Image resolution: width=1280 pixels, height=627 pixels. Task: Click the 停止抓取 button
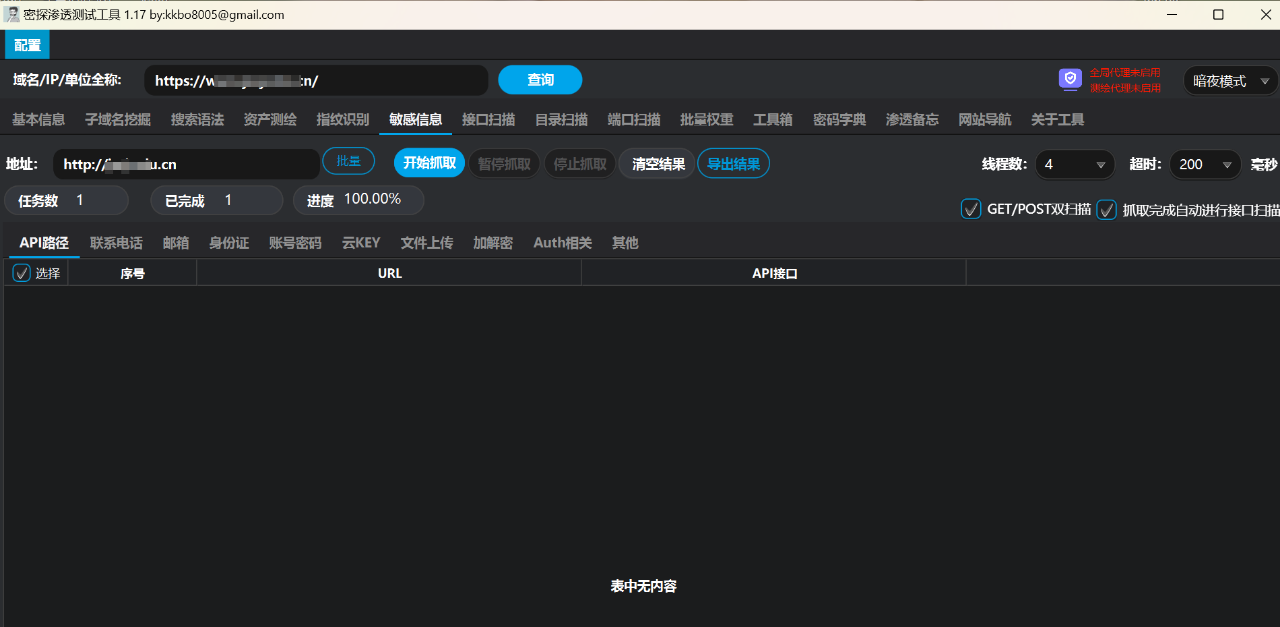point(580,163)
